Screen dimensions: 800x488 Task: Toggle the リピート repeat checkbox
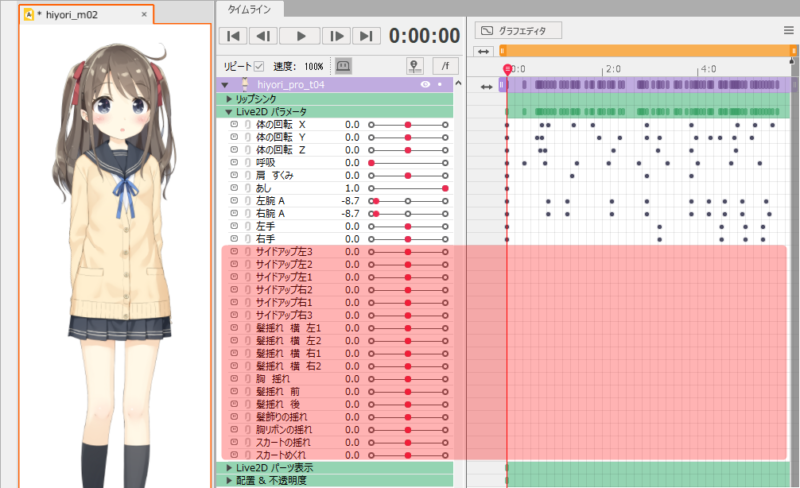(259, 66)
